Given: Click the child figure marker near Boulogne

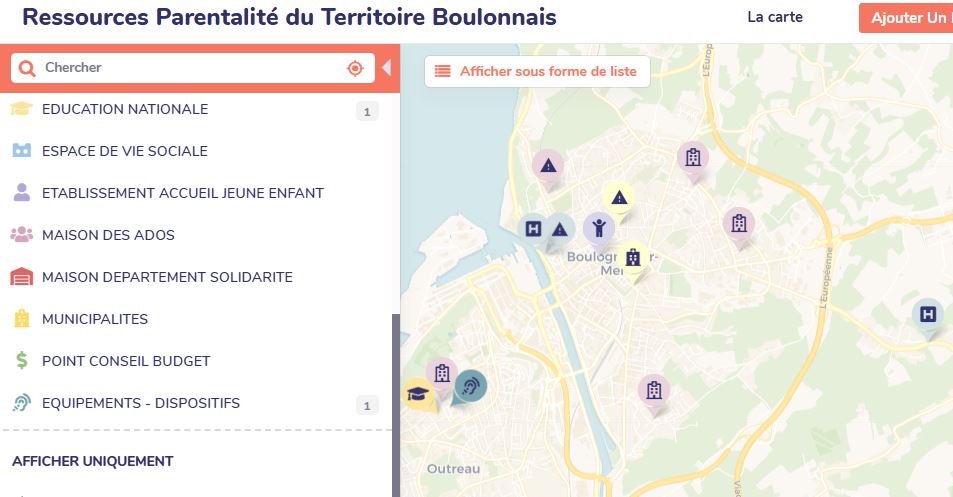Looking at the screenshot, I should 599,229.
